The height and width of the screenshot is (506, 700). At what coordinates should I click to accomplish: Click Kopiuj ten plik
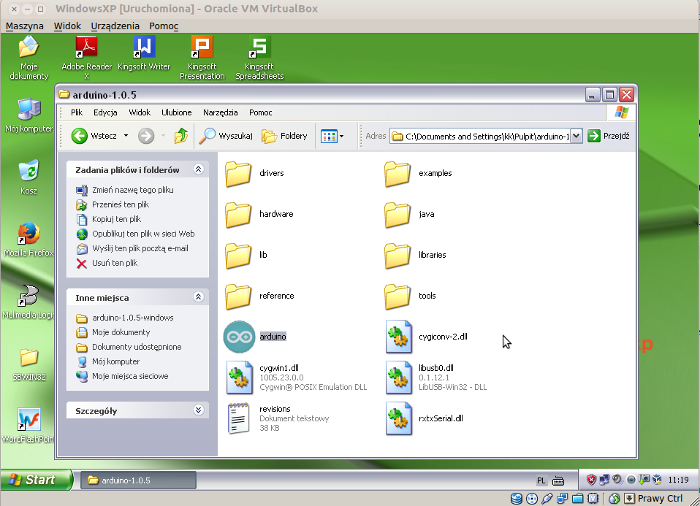[x=117, y=219]
